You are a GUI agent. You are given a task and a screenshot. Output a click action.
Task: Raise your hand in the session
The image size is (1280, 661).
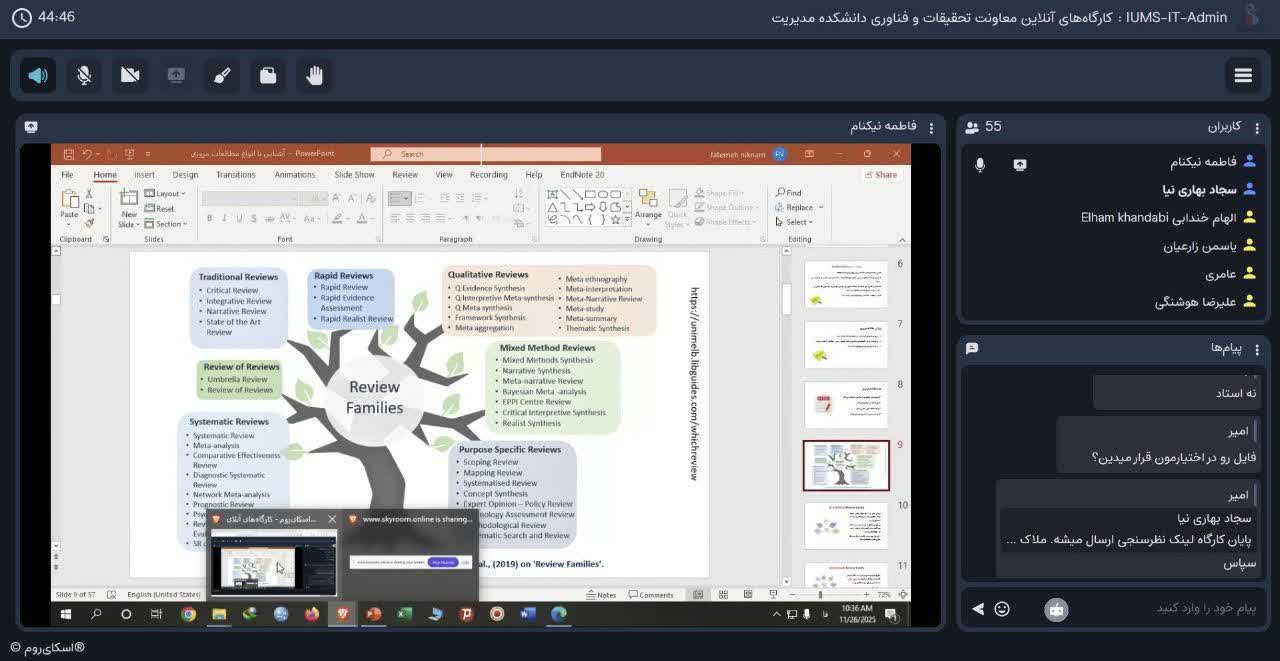(314, 76)
